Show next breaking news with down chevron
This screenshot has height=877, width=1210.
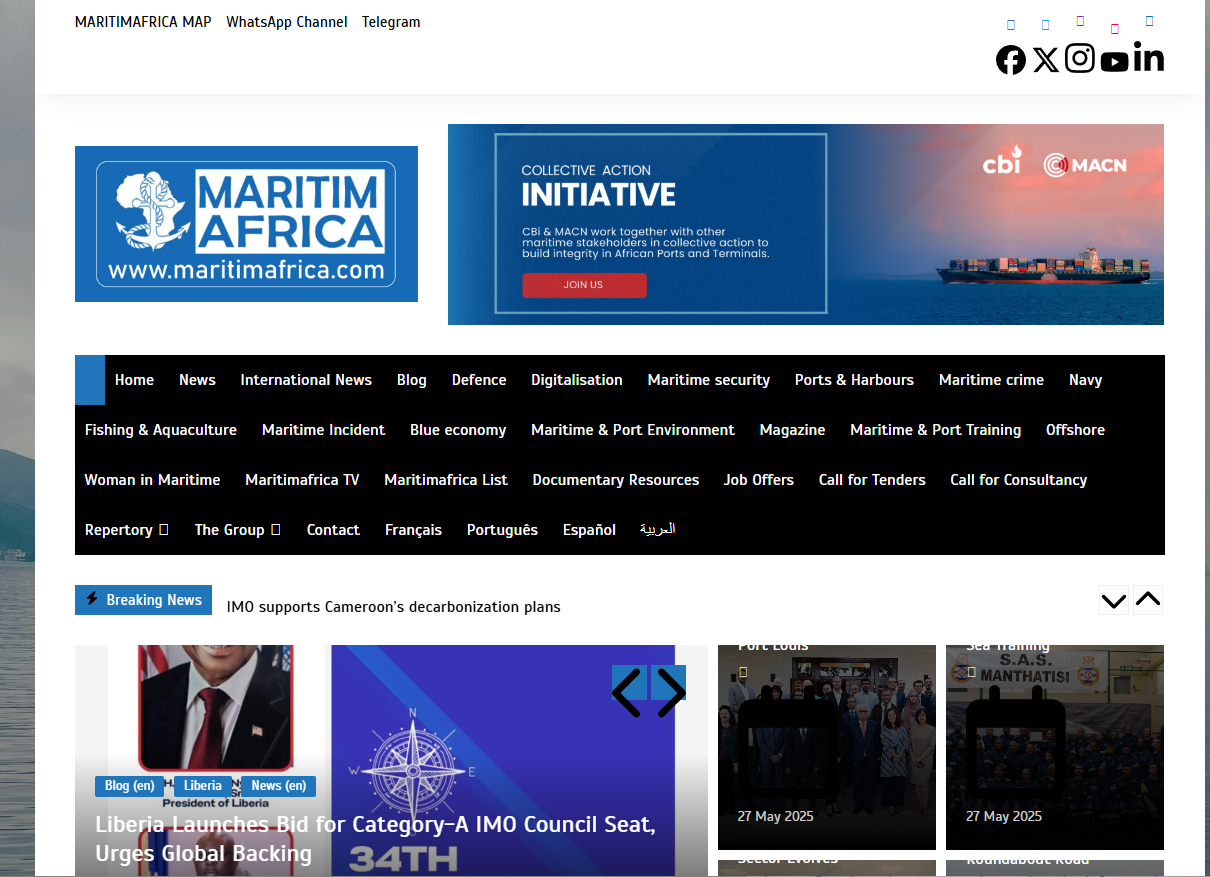[x=1113, y=601]
